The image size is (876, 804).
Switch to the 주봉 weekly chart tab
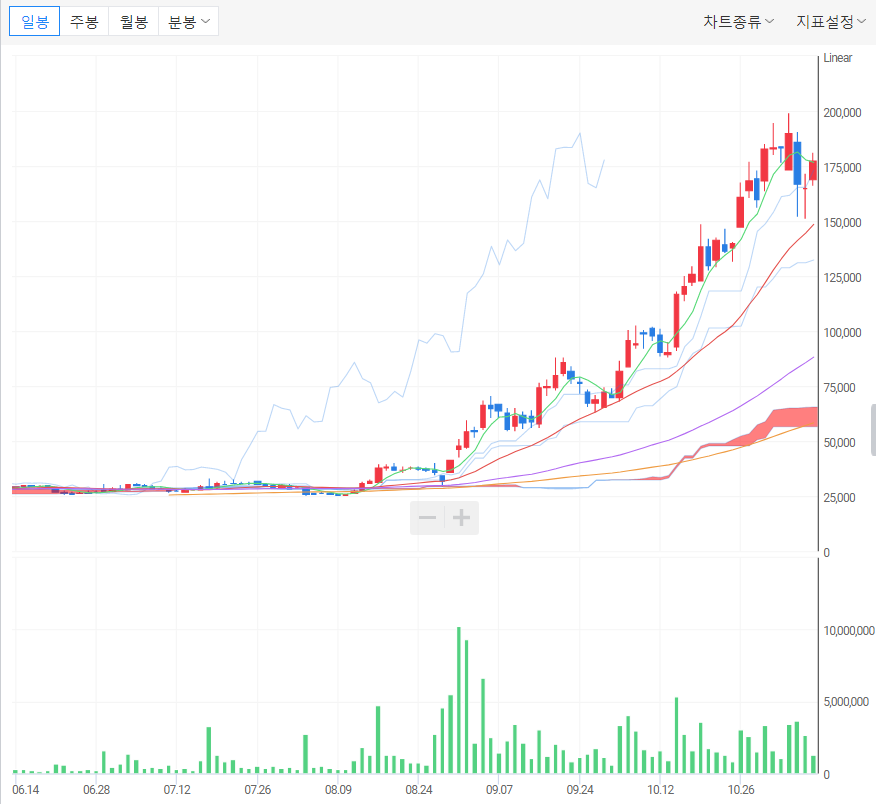[84, 22]
